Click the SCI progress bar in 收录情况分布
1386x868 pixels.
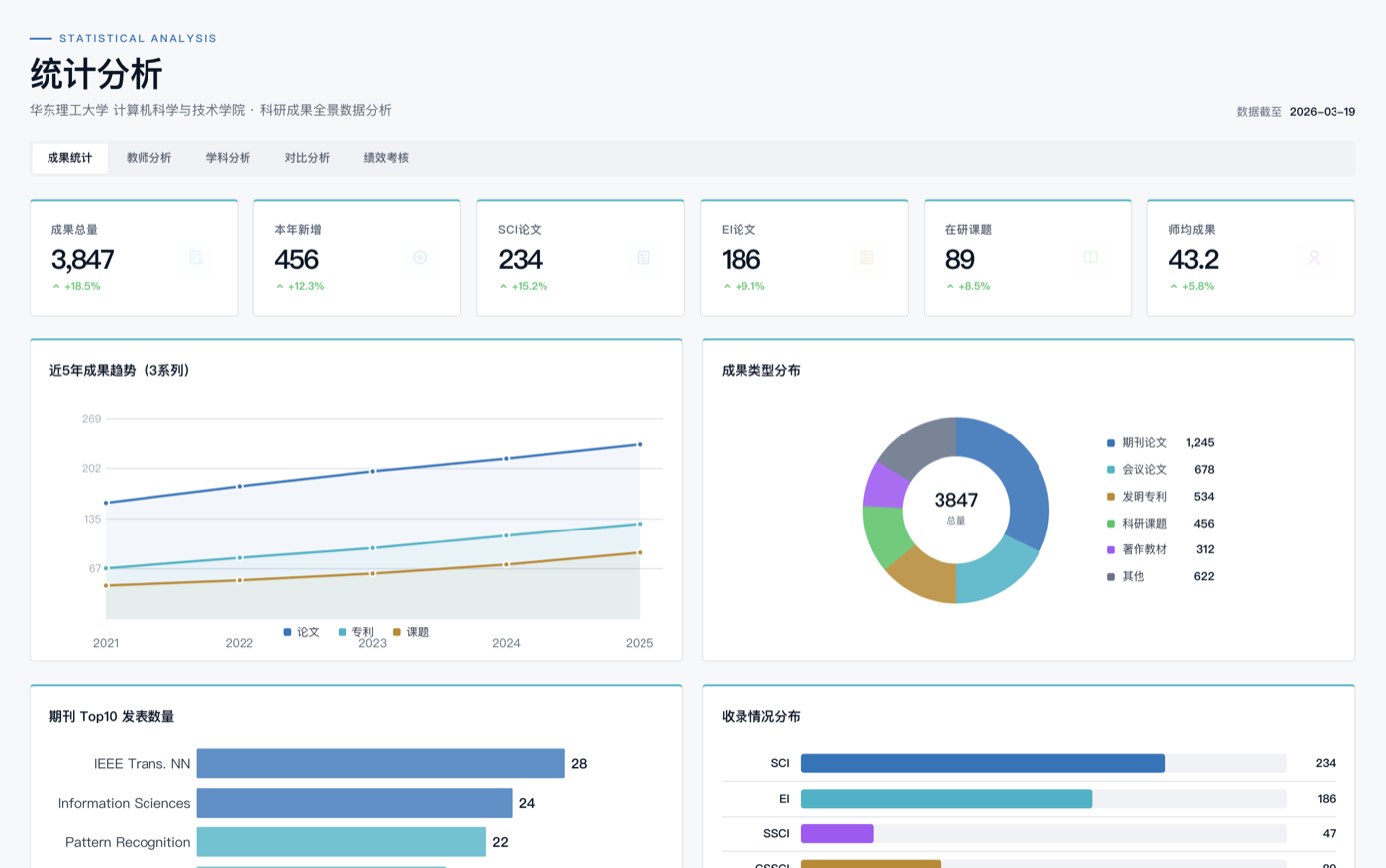coord(982,764)
